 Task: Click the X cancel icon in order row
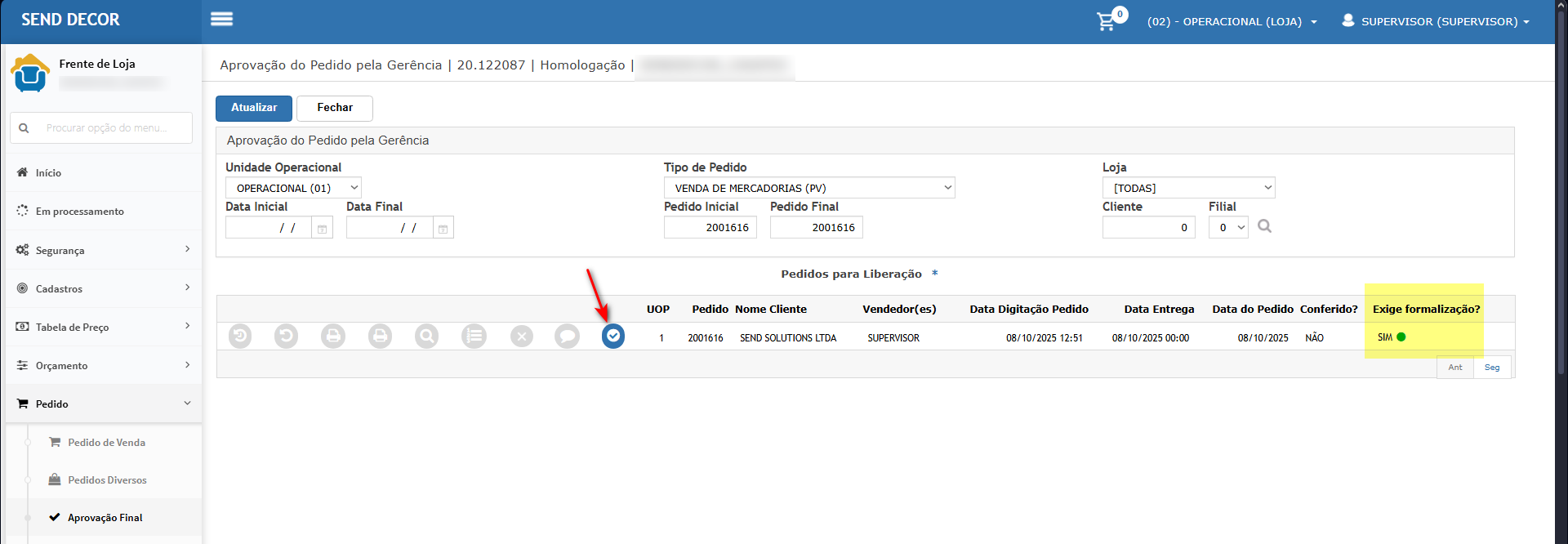521,336
